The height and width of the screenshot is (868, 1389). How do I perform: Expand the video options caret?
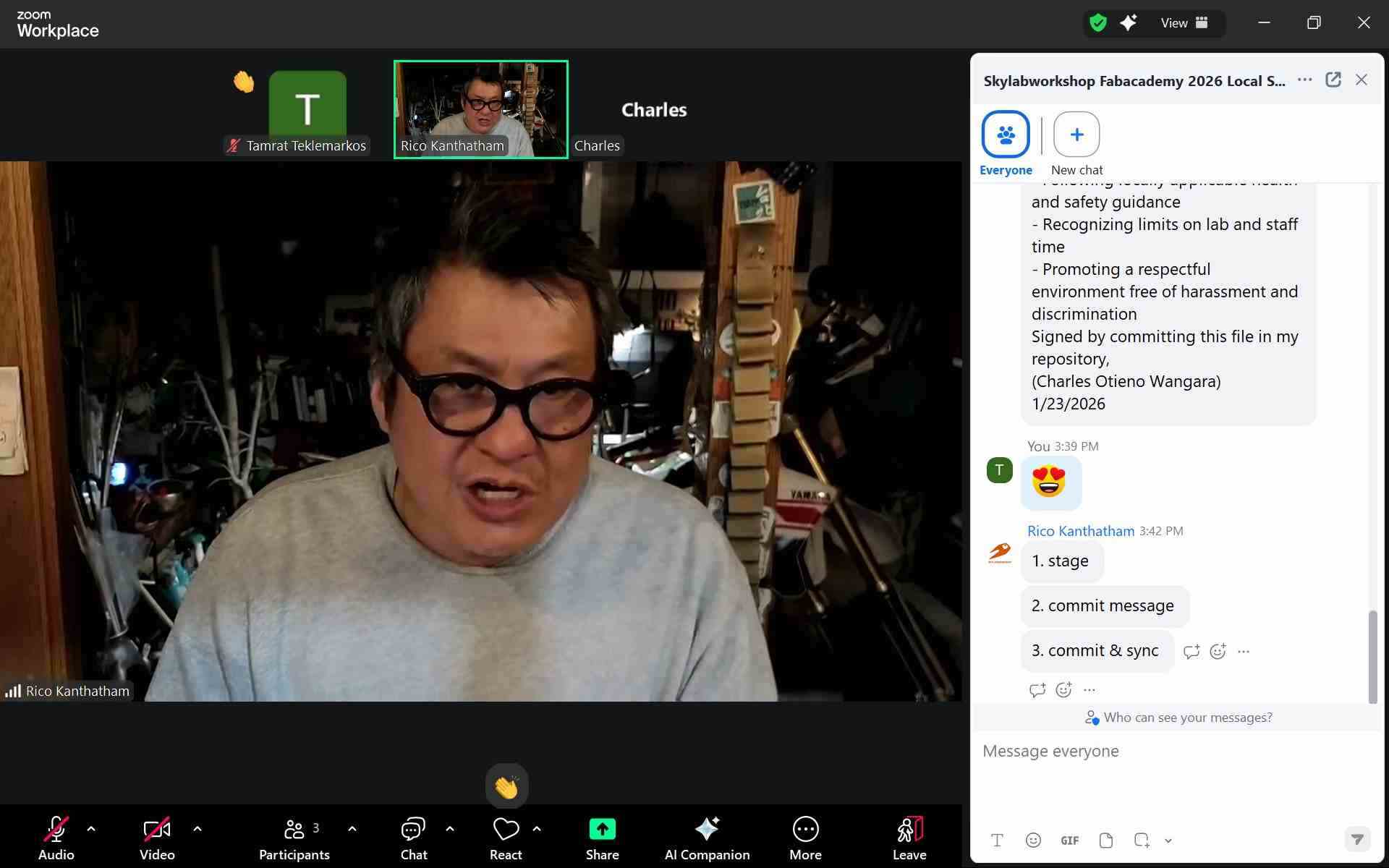(197, 829)
